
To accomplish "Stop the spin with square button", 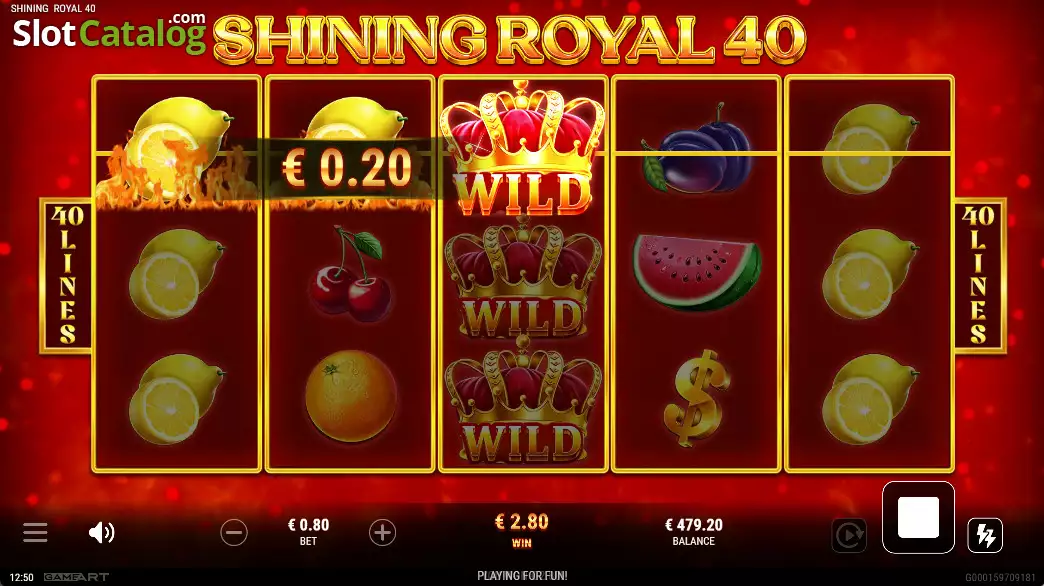I will click(918, 517).
